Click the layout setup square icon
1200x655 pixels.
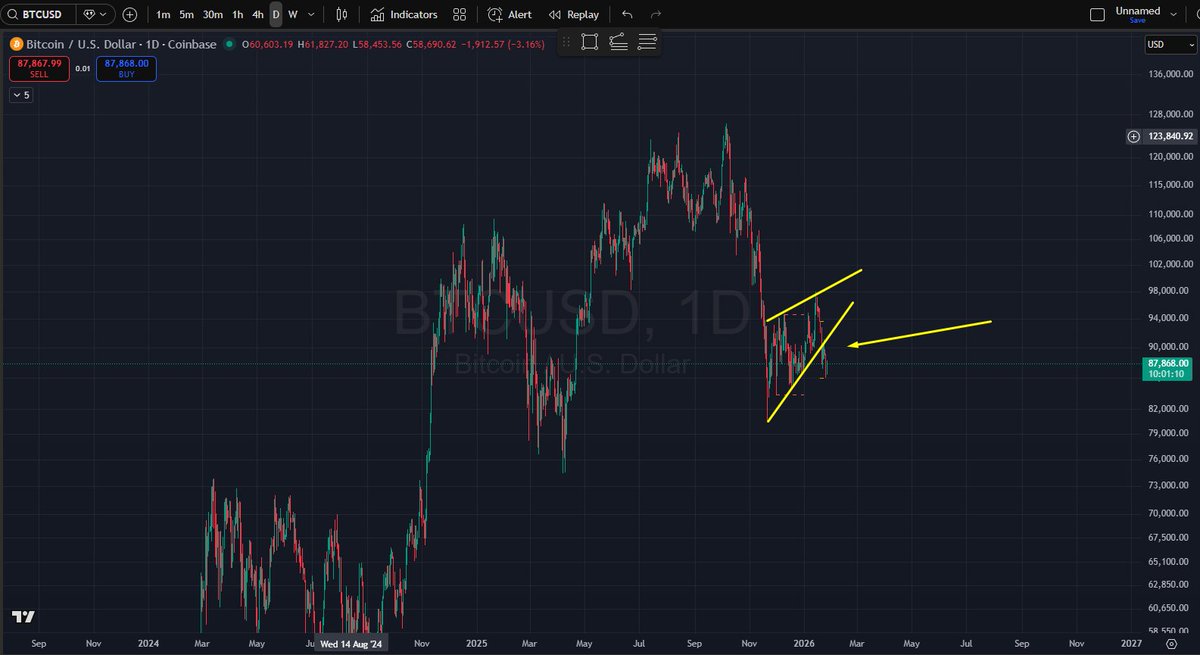pyautogui.click(x=1097, y=14)
